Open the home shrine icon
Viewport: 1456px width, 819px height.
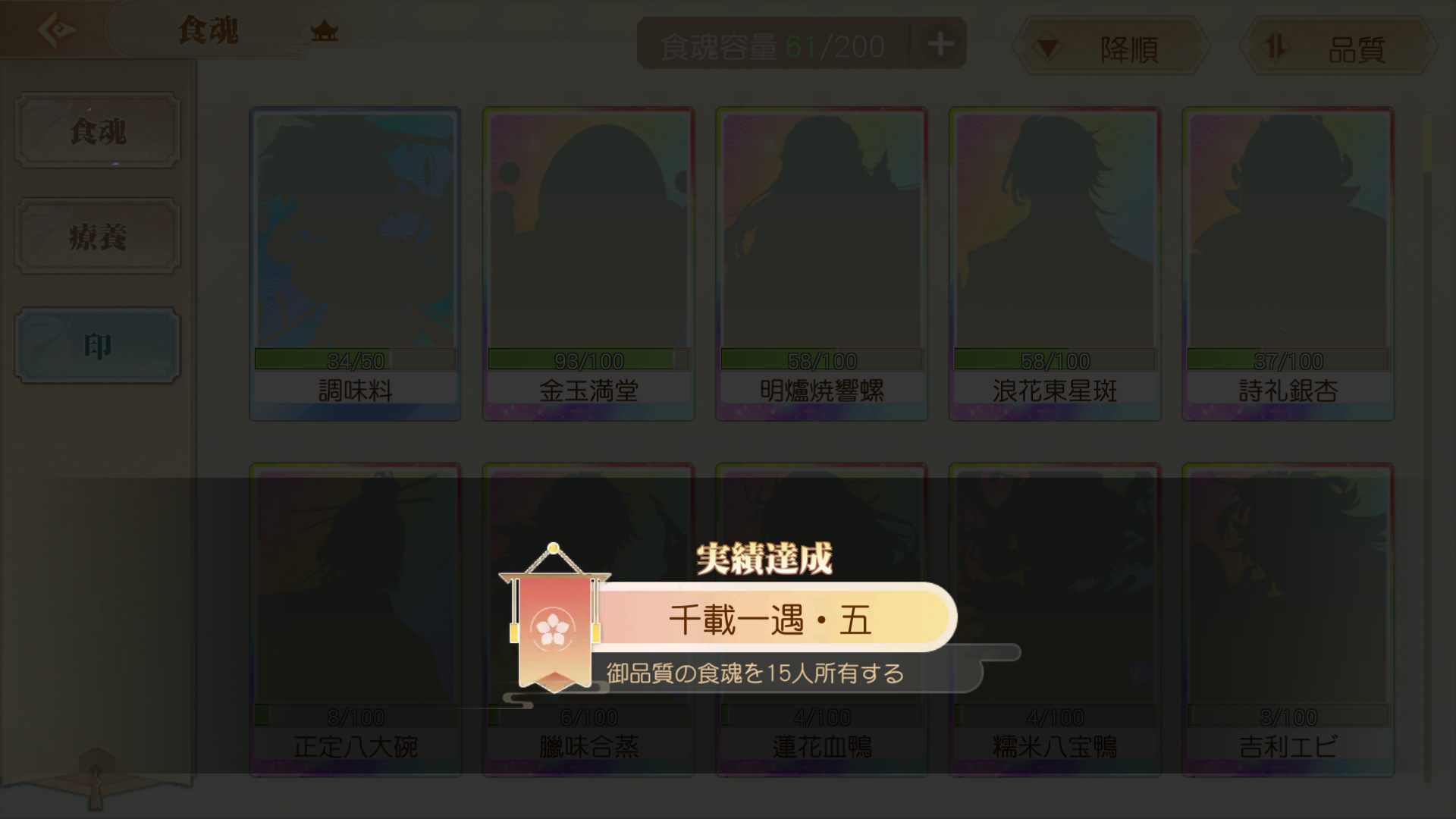pos(325,31)
